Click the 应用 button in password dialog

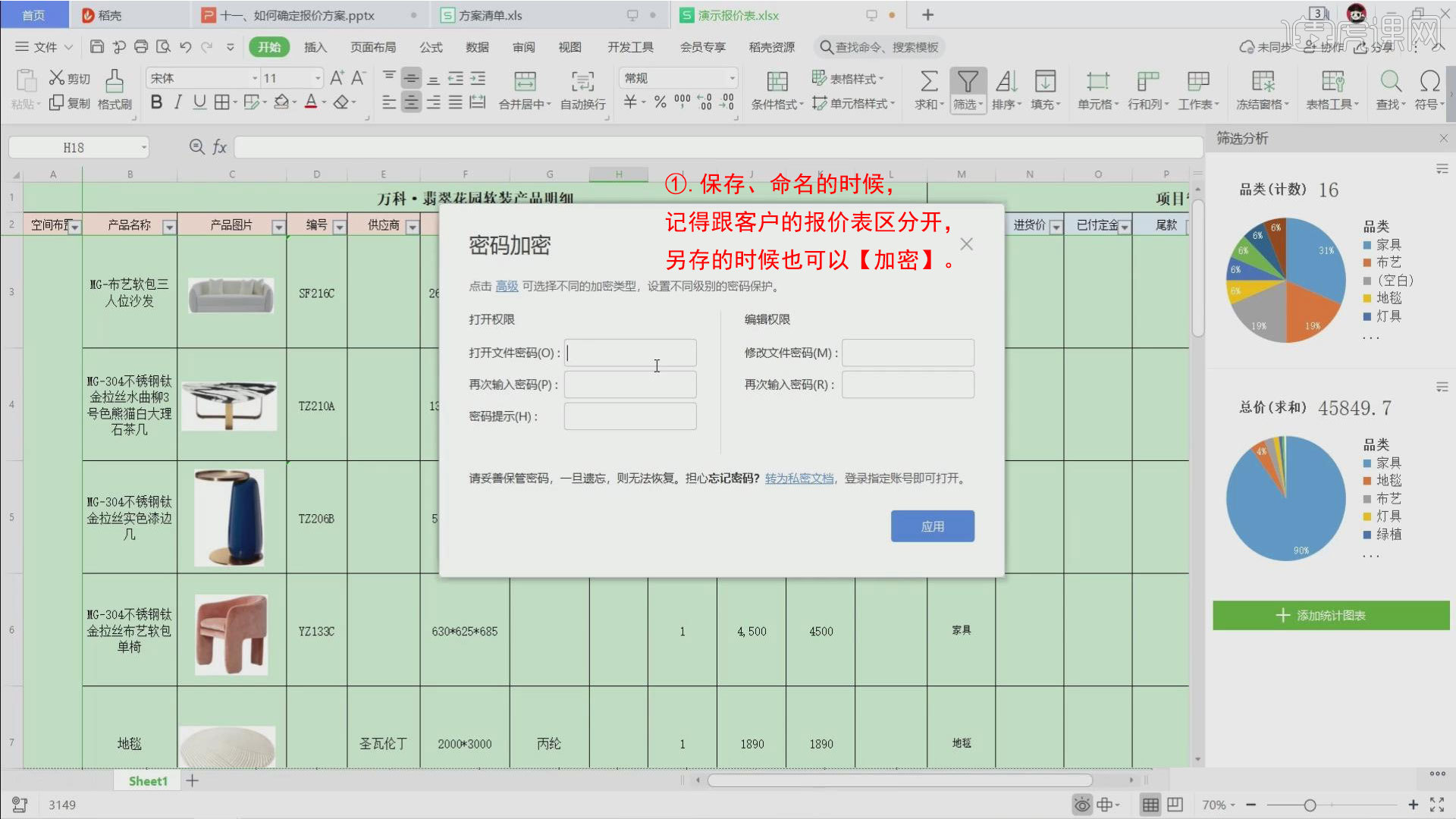click(933, 526)
